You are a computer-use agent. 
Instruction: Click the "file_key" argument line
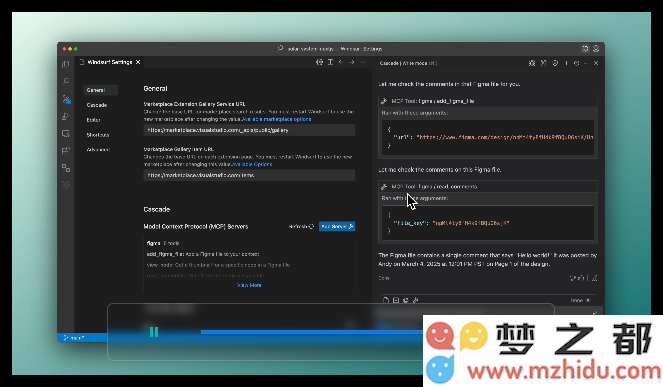tap(451, 223)
